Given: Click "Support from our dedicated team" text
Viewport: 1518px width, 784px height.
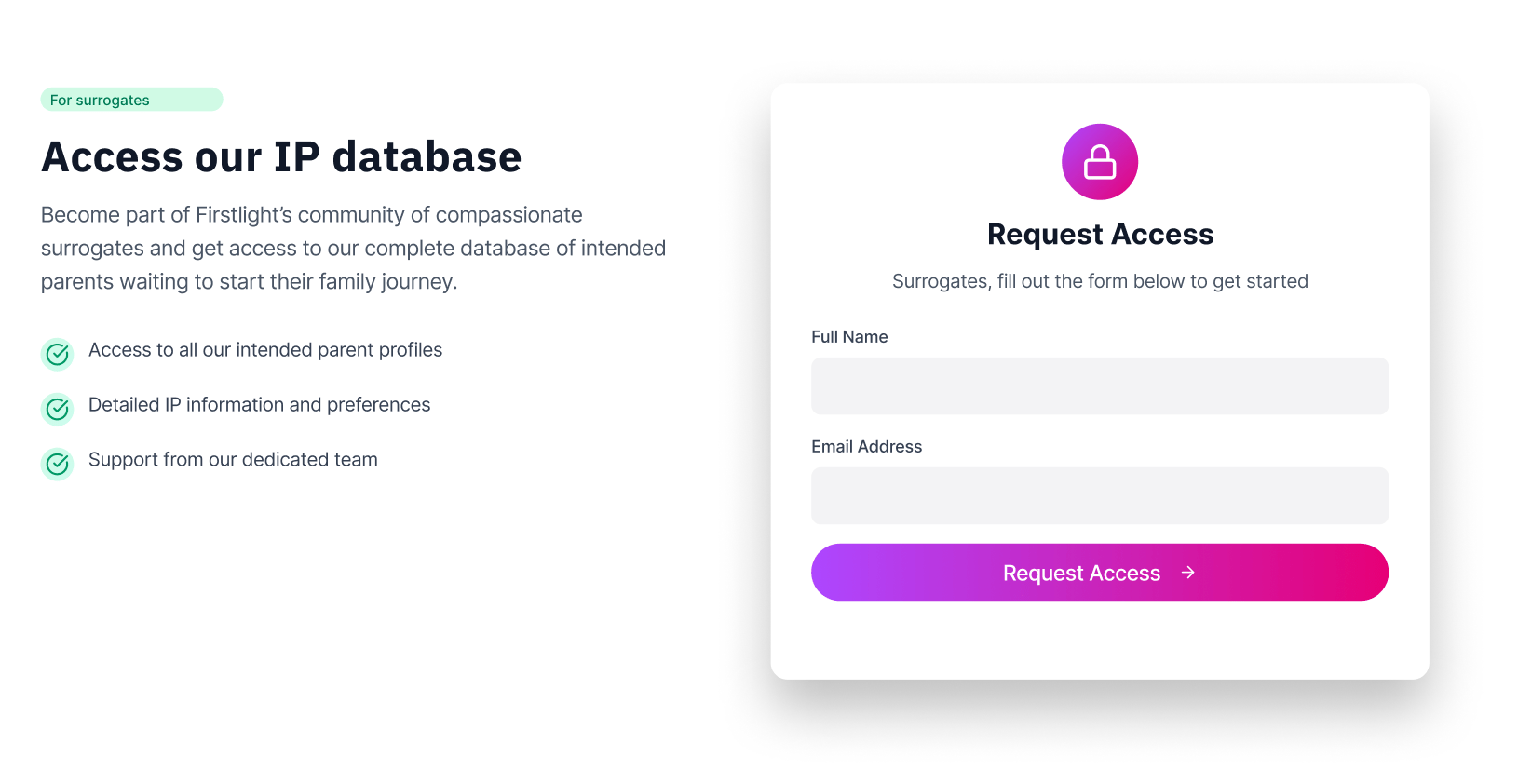Looking at the screenshot, I should 233,460.
